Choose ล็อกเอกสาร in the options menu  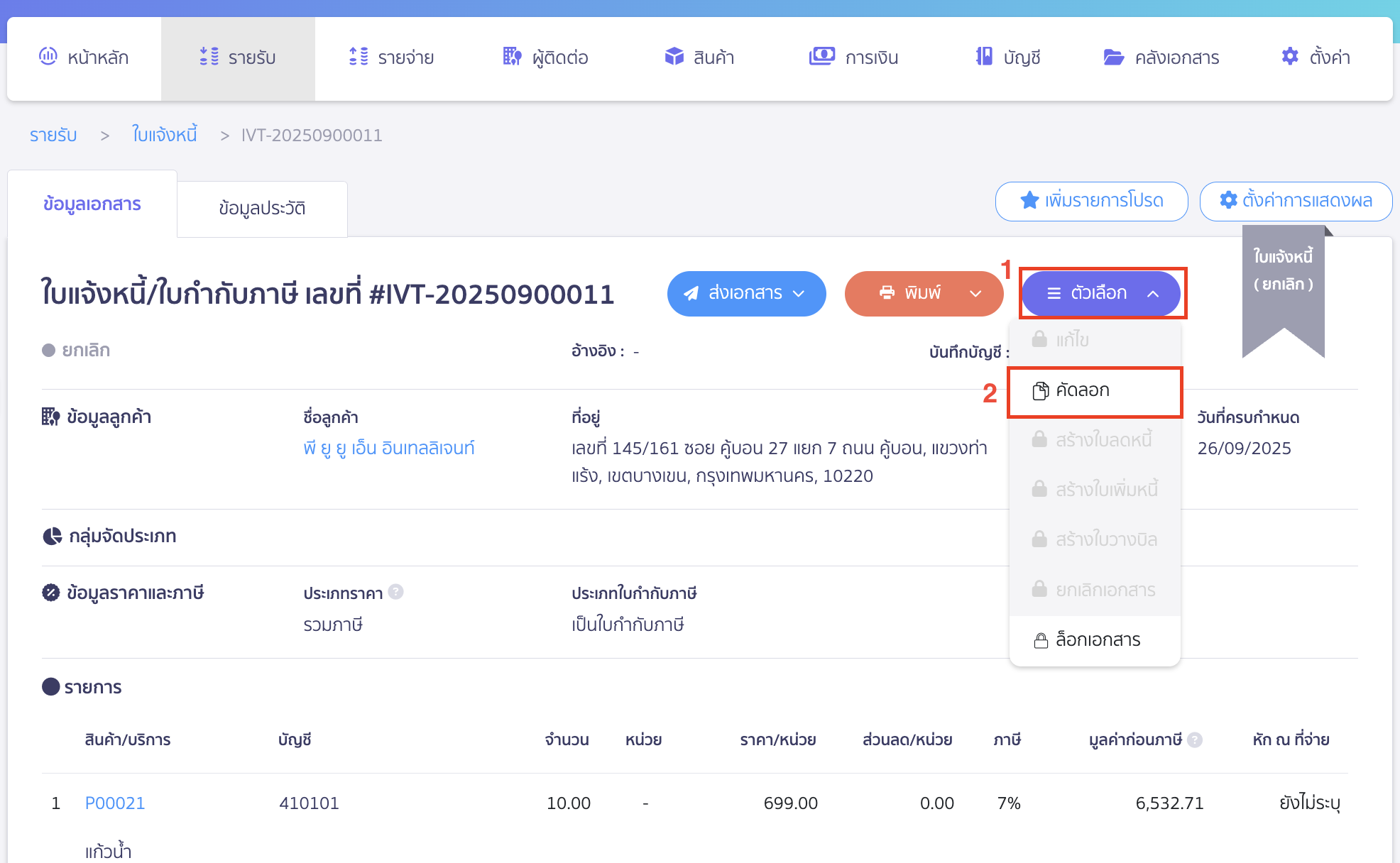1094,639
